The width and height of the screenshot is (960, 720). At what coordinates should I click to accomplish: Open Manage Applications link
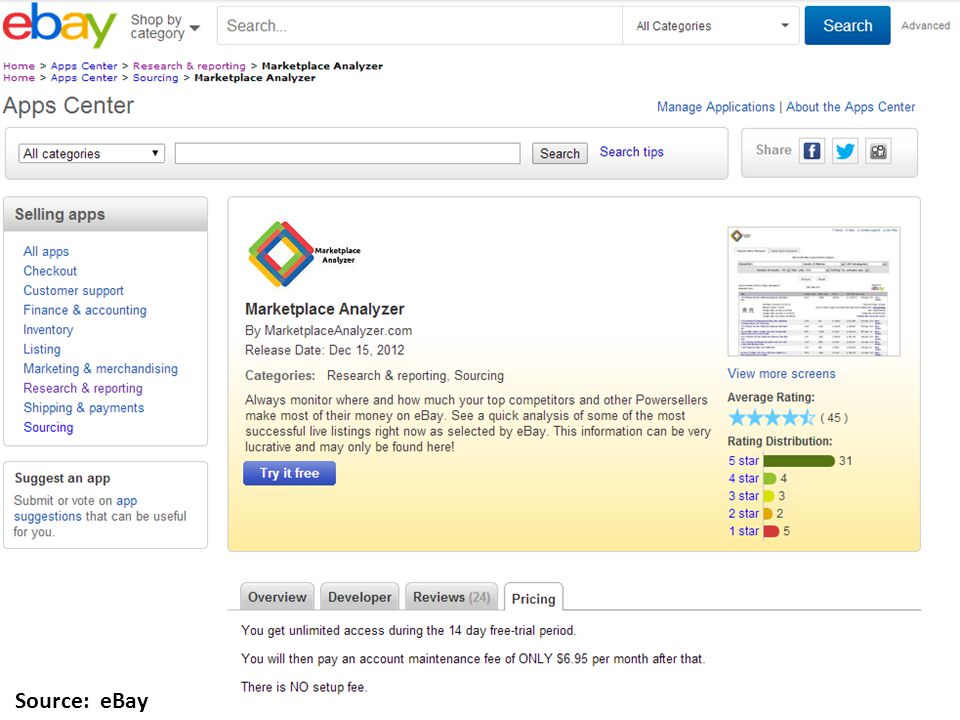[716, 107]
